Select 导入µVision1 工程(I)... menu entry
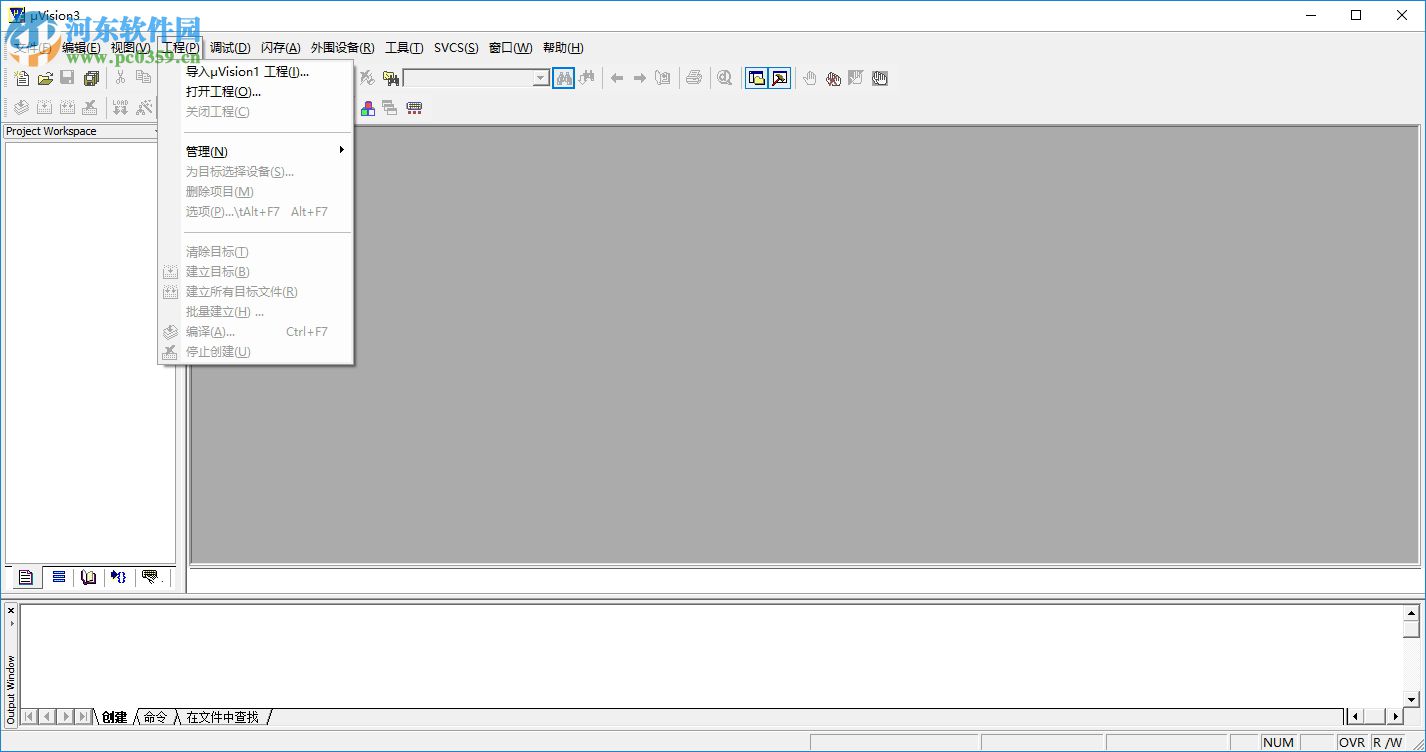Viewport: 1426px width, 752px height. [247, 71]
